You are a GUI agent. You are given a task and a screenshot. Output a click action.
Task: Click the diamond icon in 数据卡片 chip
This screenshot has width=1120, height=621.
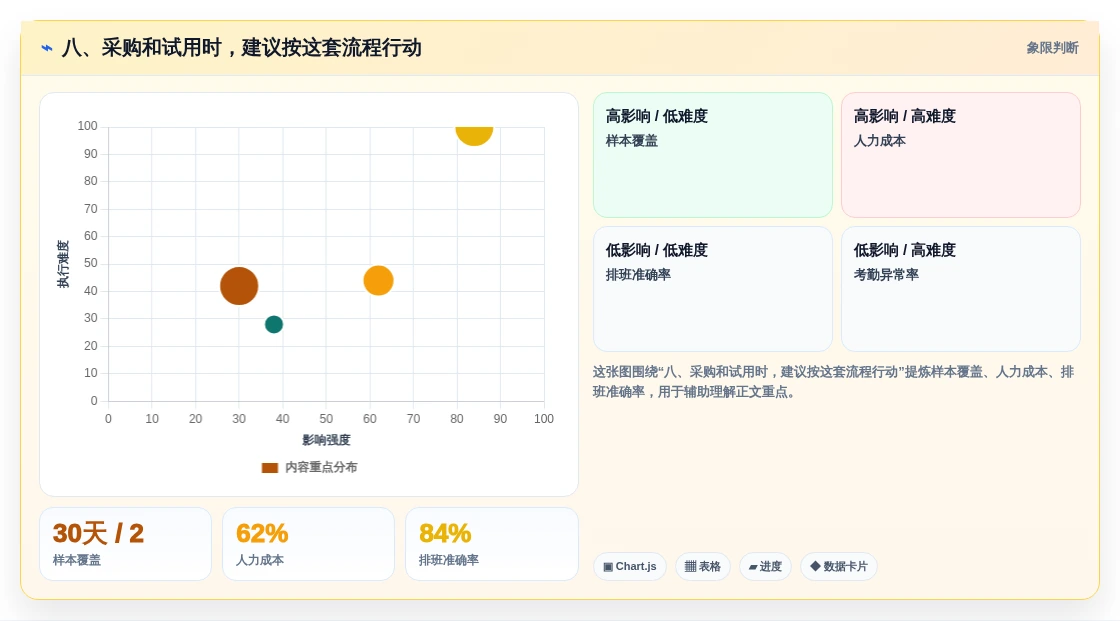(x=815, y=566)
